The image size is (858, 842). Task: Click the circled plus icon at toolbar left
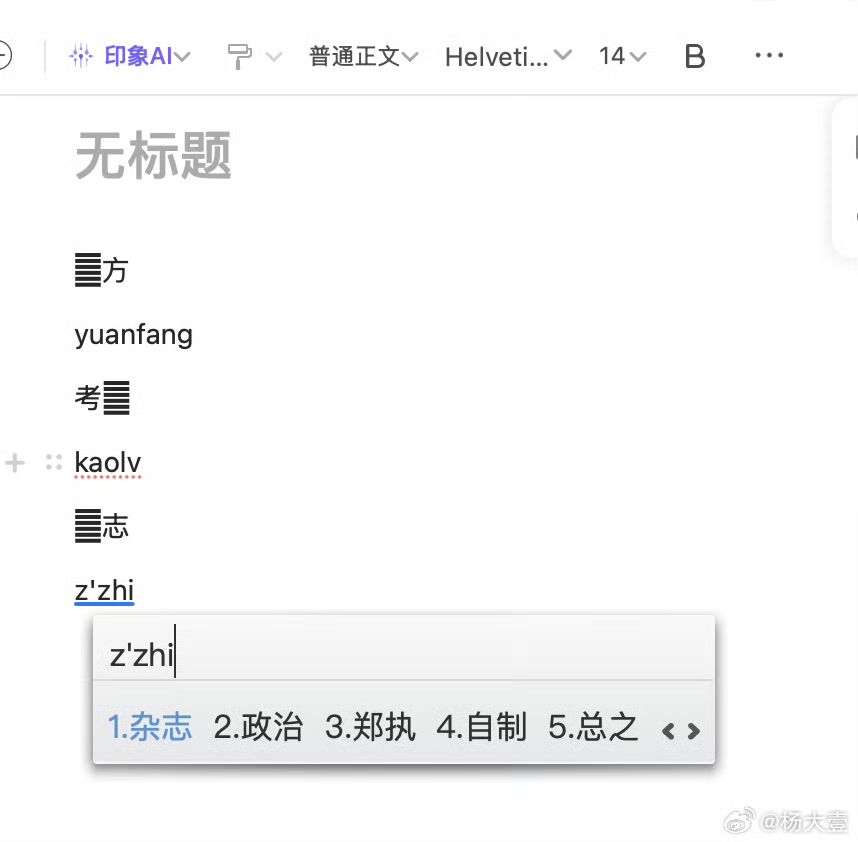coord(4,55)
